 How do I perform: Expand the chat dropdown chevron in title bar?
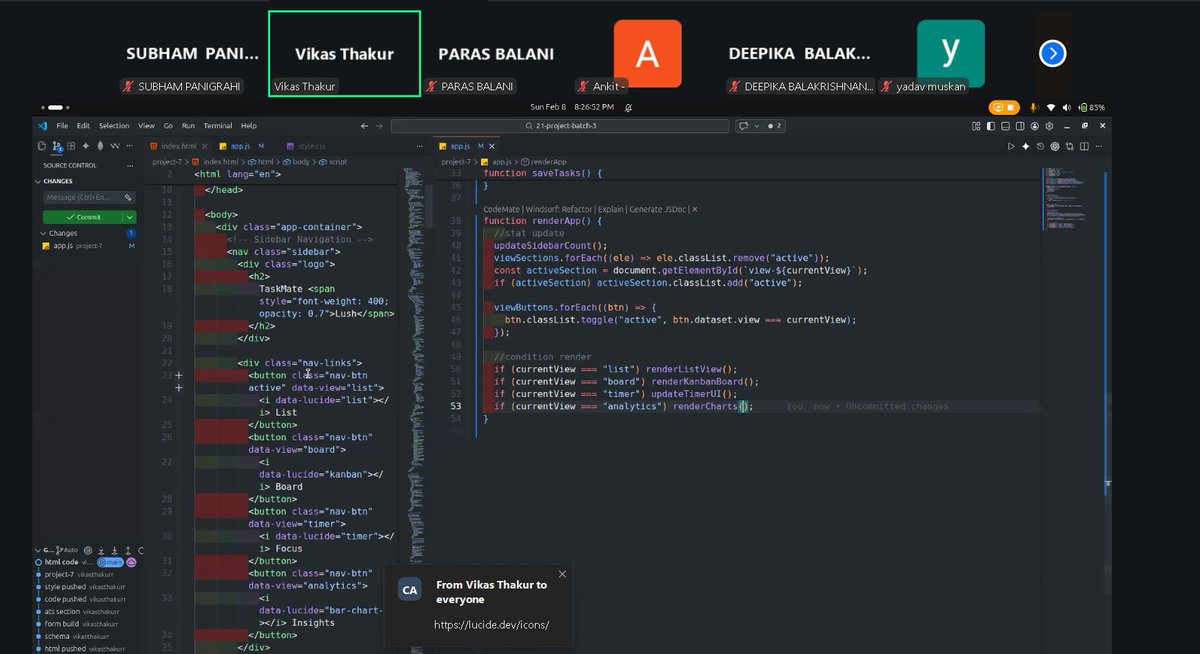pos(757,126)
